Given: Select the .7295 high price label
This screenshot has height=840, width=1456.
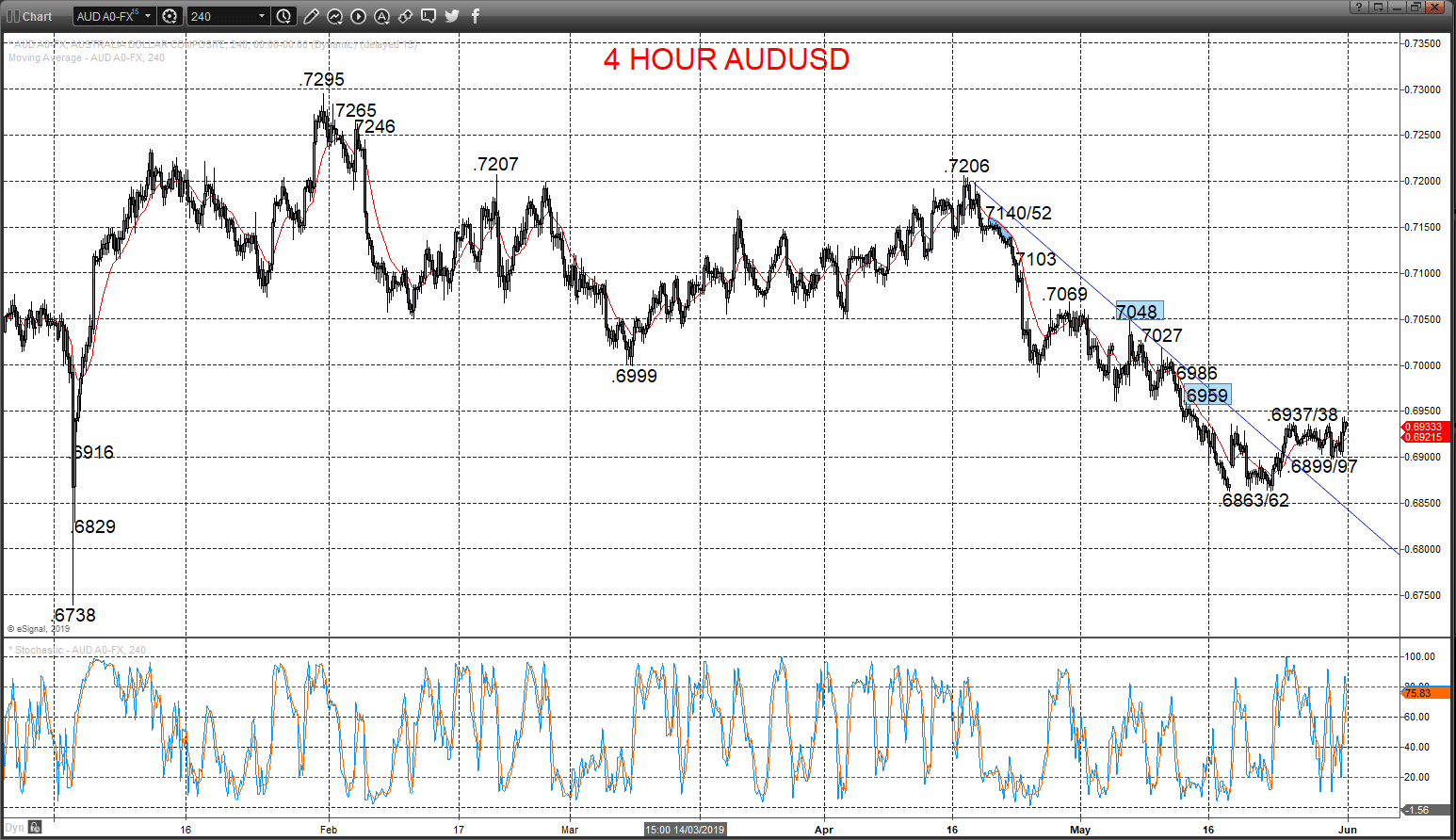Looking at the screenshot, I should tap(323, 80).
